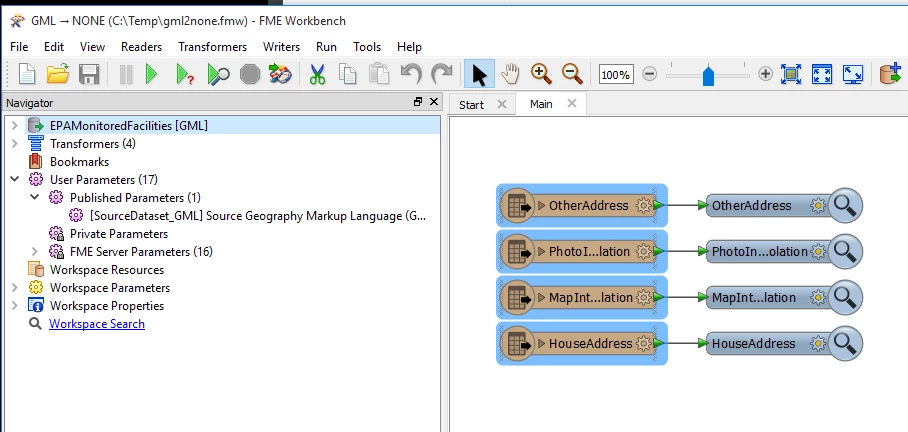
Task: Open parameters gear on OtherAddress reader feature type
Action: 643,206
